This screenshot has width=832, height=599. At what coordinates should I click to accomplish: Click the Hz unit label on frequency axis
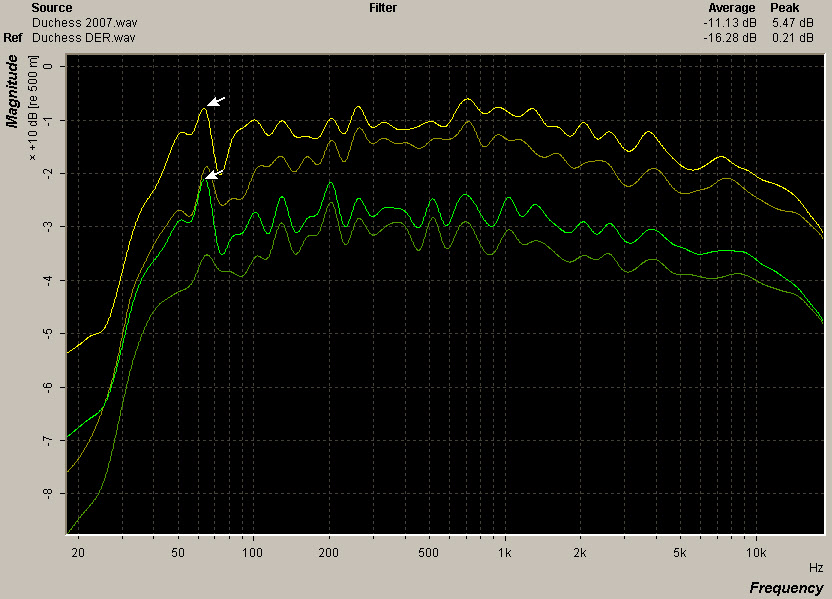(816, 566)
